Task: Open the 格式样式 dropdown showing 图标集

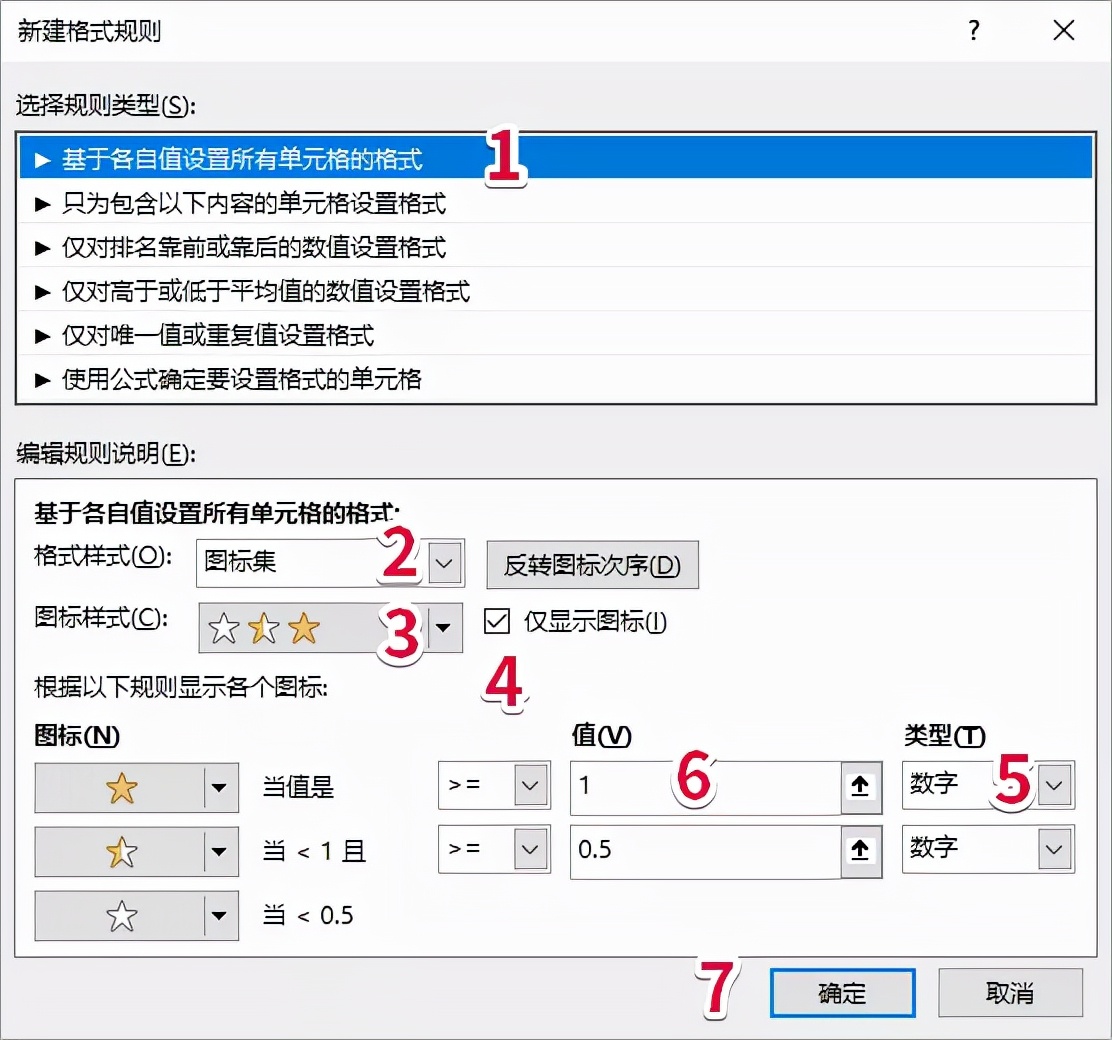Action: click(x=330, y=563)
